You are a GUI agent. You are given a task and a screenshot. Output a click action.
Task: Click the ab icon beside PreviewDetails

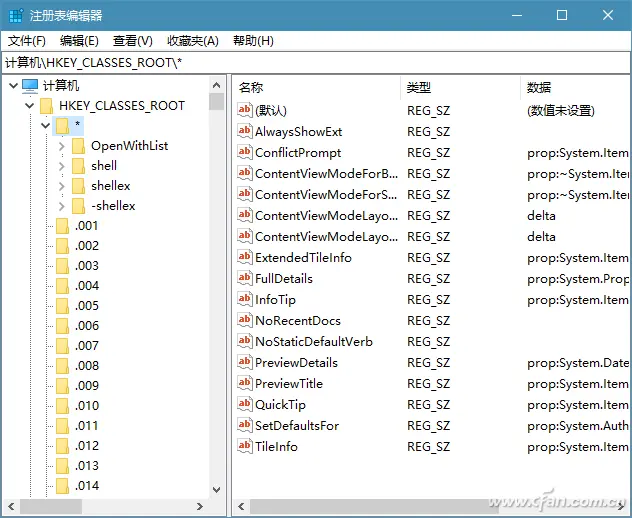245,362
